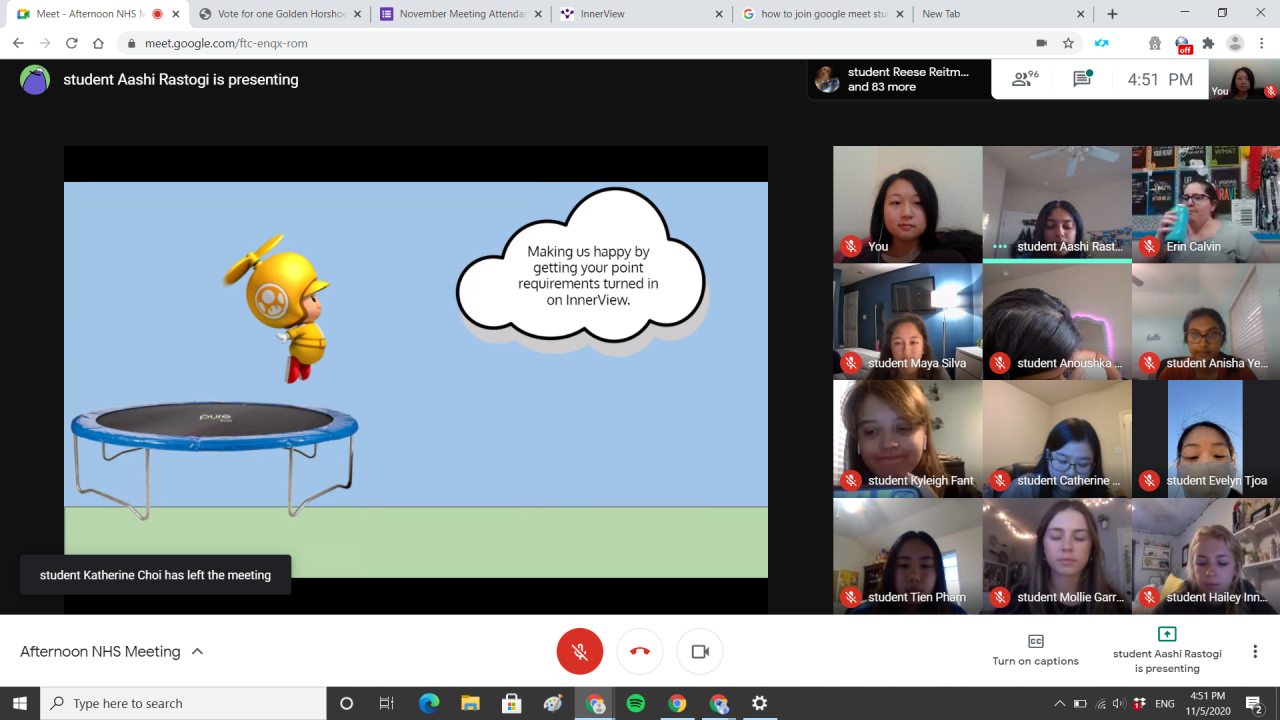Click student Anisha's video tile

[1206, 322]
